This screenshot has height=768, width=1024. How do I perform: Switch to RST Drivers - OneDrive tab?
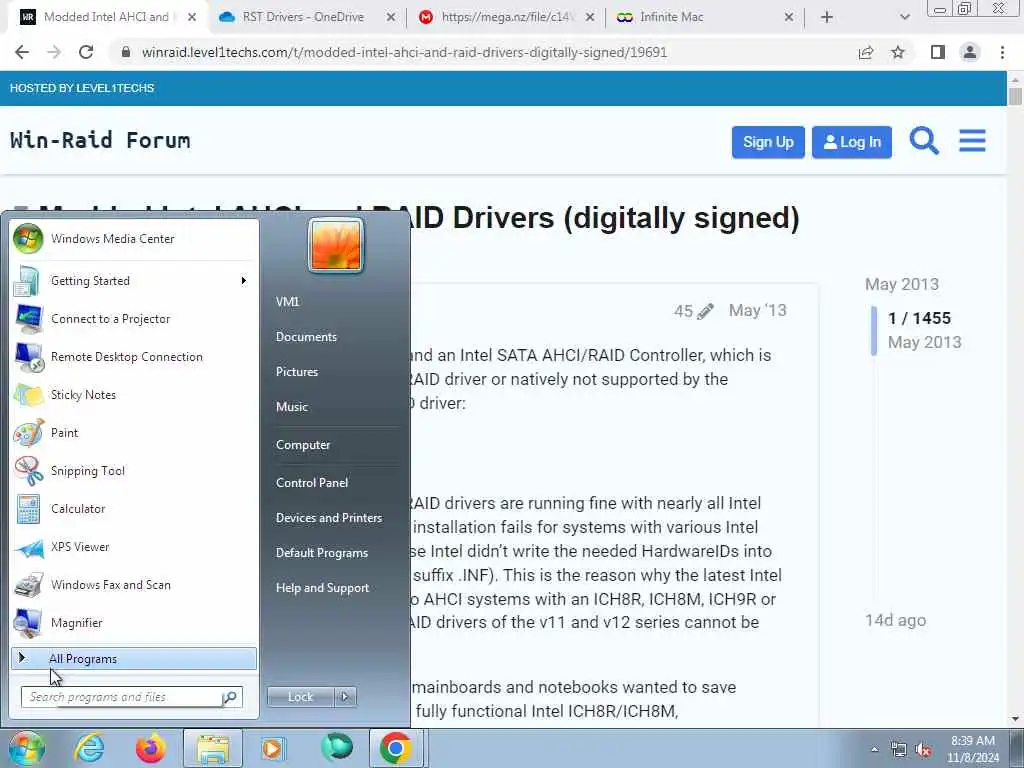coord(303,17)
